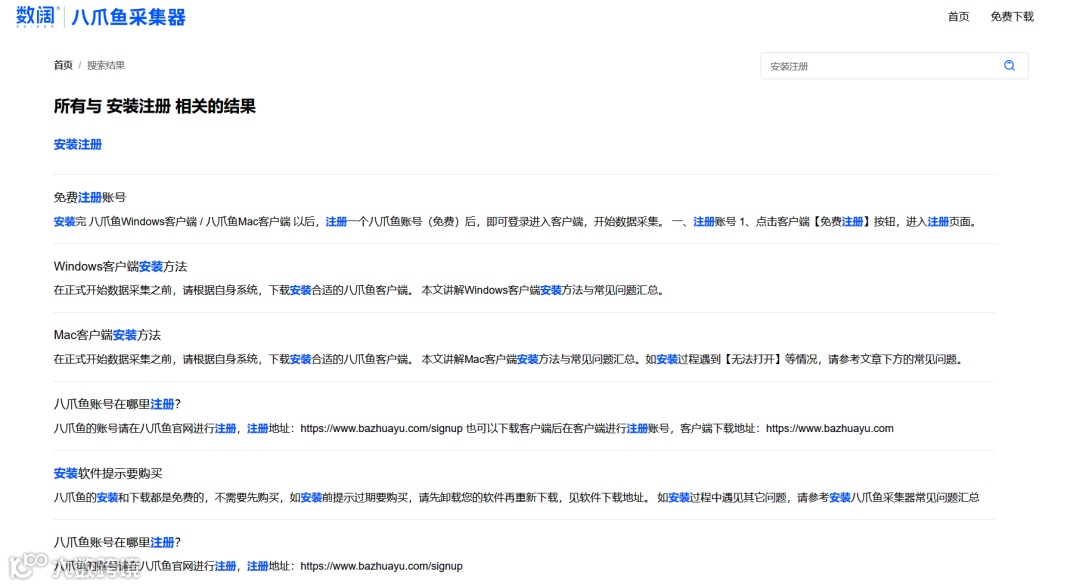Click the search magnifier icon
Viewport: 1080px width, 587px height.
1009,65
